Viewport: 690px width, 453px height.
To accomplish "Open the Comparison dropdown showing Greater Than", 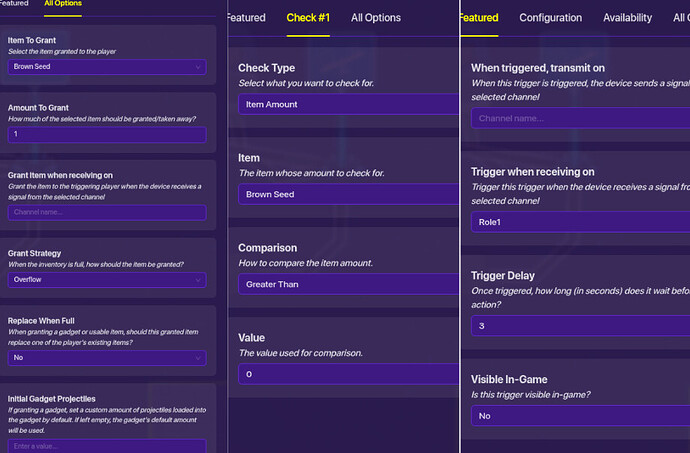I will point(347,284).
